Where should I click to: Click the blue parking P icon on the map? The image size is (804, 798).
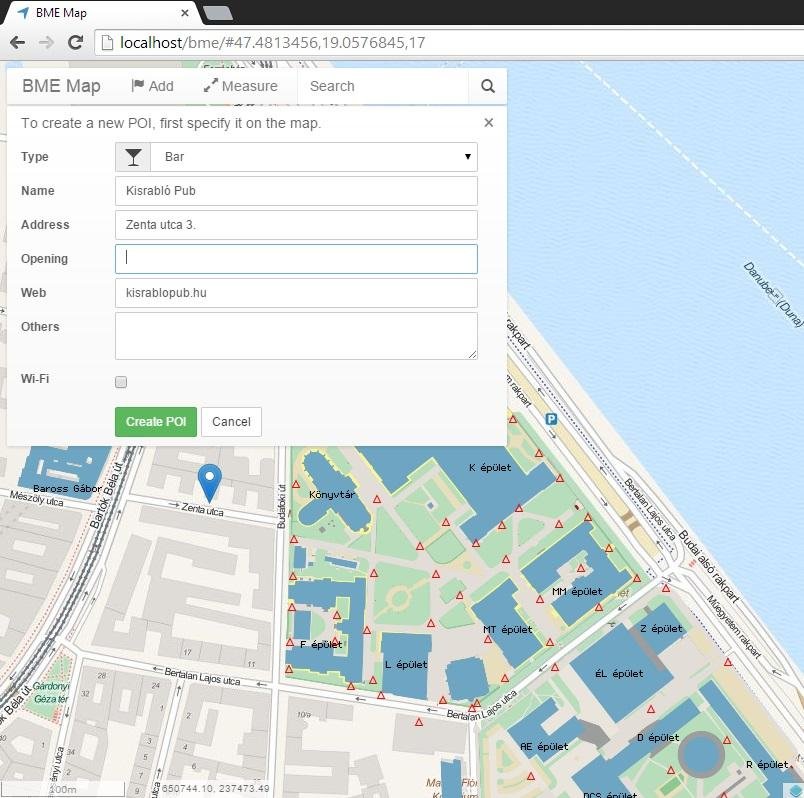(551, 420)
